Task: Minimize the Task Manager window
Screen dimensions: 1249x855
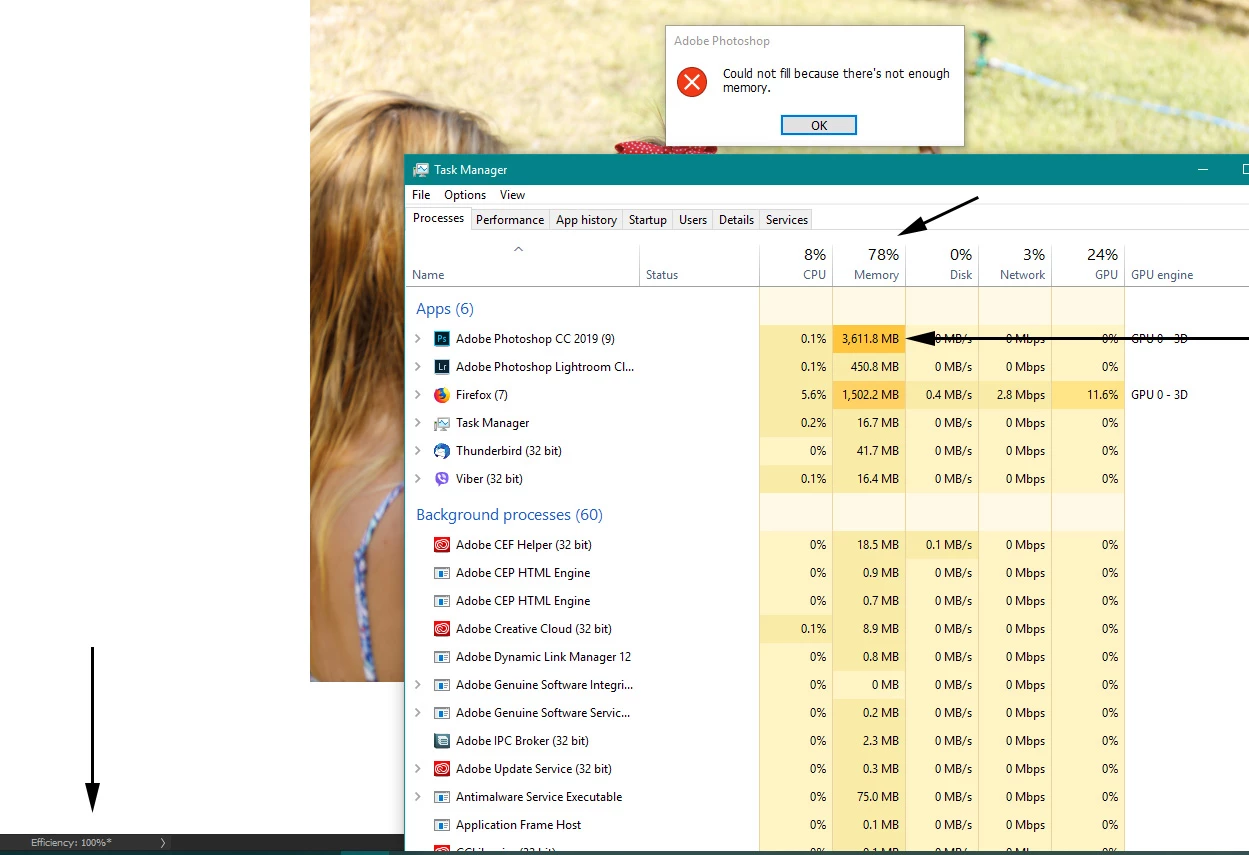Action: tap(1202, 170)
